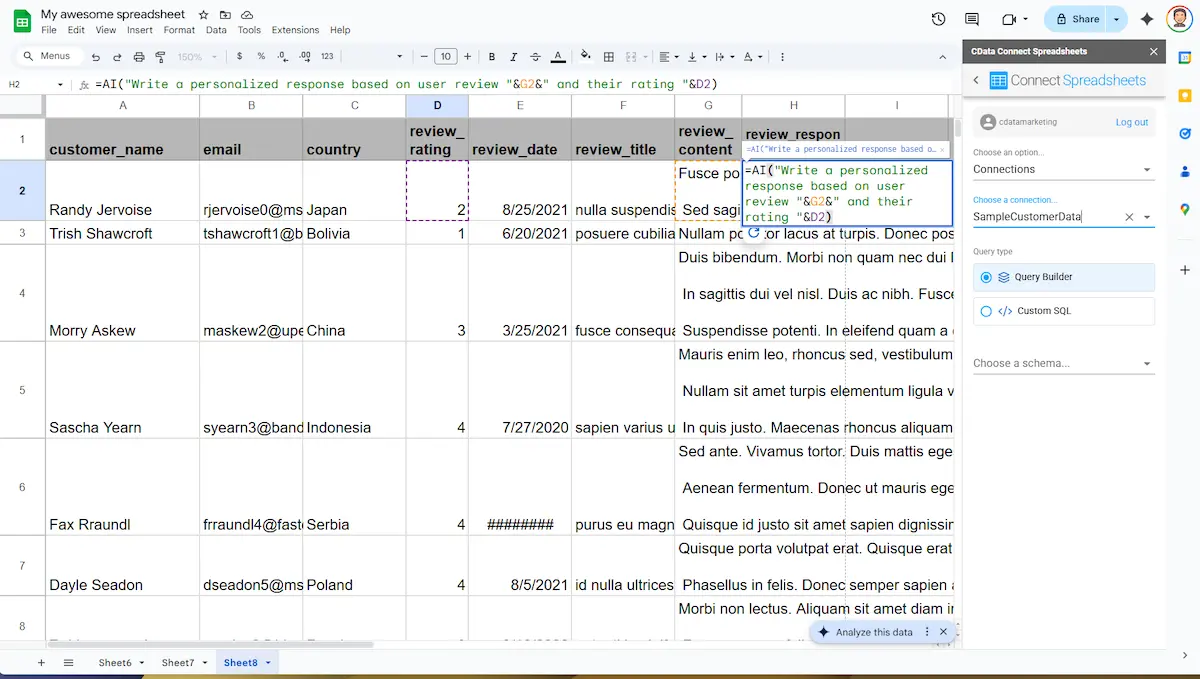Open the Insert menu

[138, 30]
